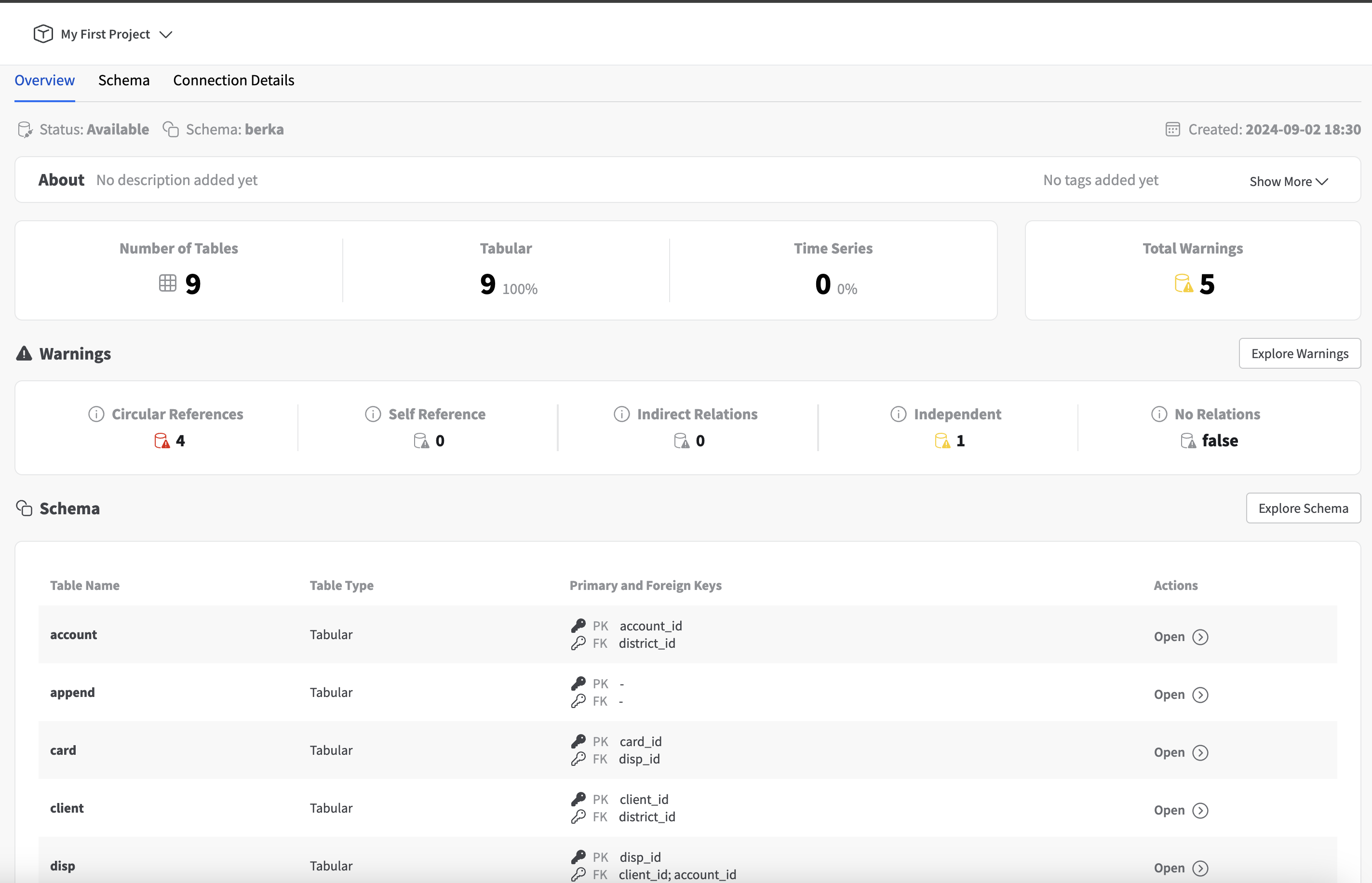This screenshot has height=883, width=1372.
Task: Open the Connection Details tab
Action: pyautogui.click(x=234, y=80)
